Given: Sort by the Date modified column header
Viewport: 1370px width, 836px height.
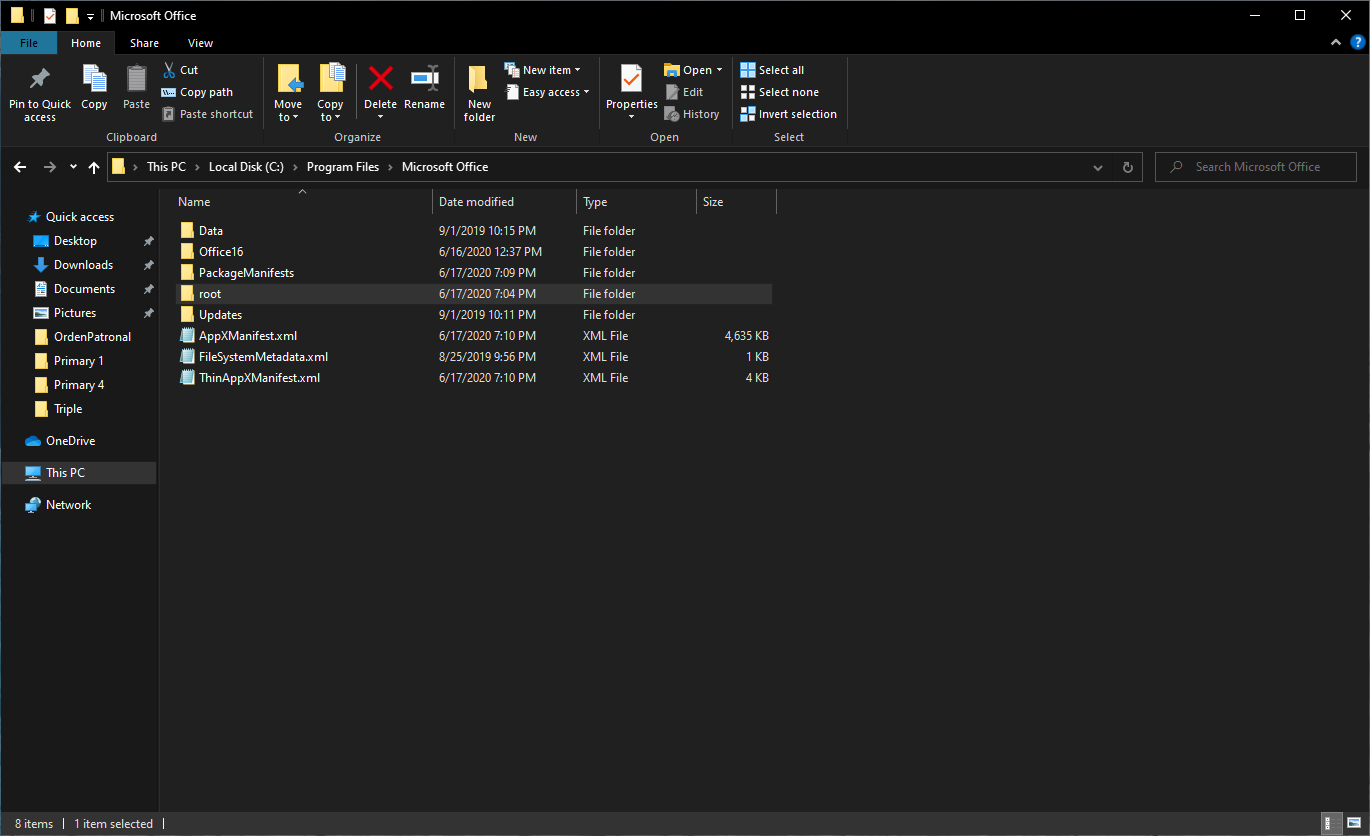Looking at the screenshot, I should [505, 202].
